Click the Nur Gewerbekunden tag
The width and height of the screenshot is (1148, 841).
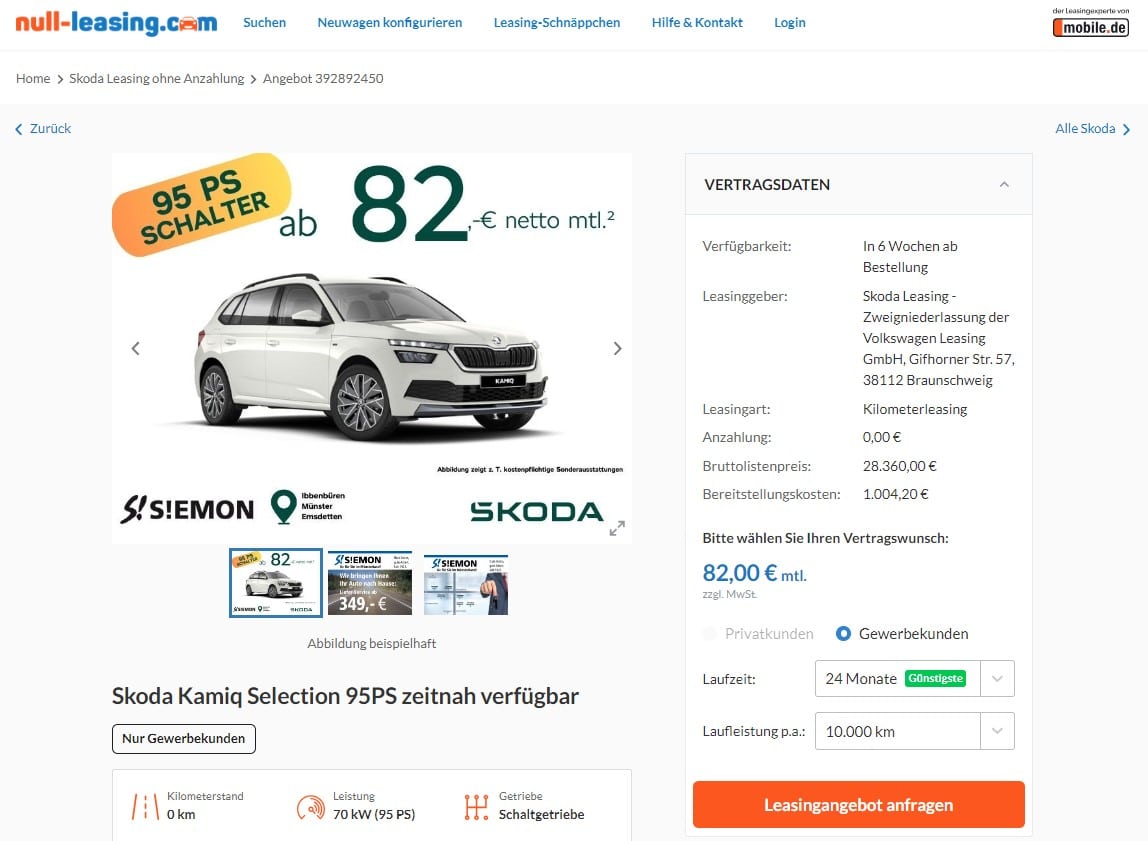click(x=184, y=739)
